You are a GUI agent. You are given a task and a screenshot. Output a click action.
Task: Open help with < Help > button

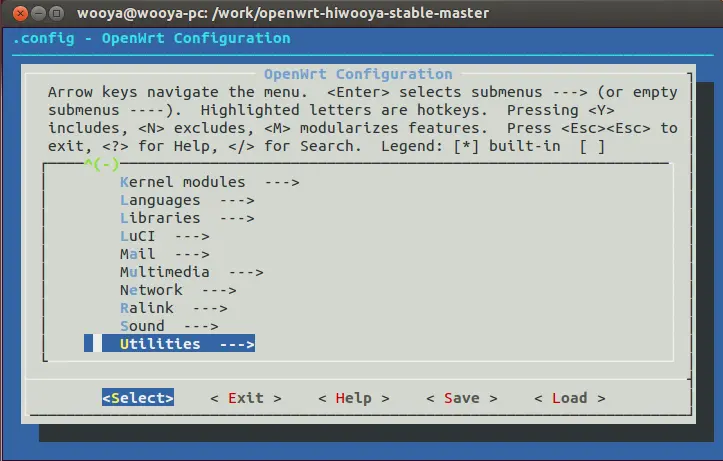(353, 398)
